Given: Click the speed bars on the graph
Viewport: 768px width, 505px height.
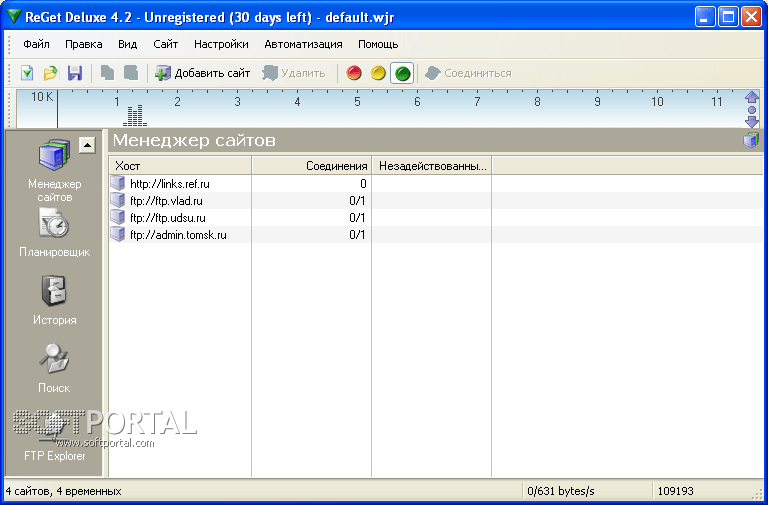Looking at the screenshot, I should 135,116.
